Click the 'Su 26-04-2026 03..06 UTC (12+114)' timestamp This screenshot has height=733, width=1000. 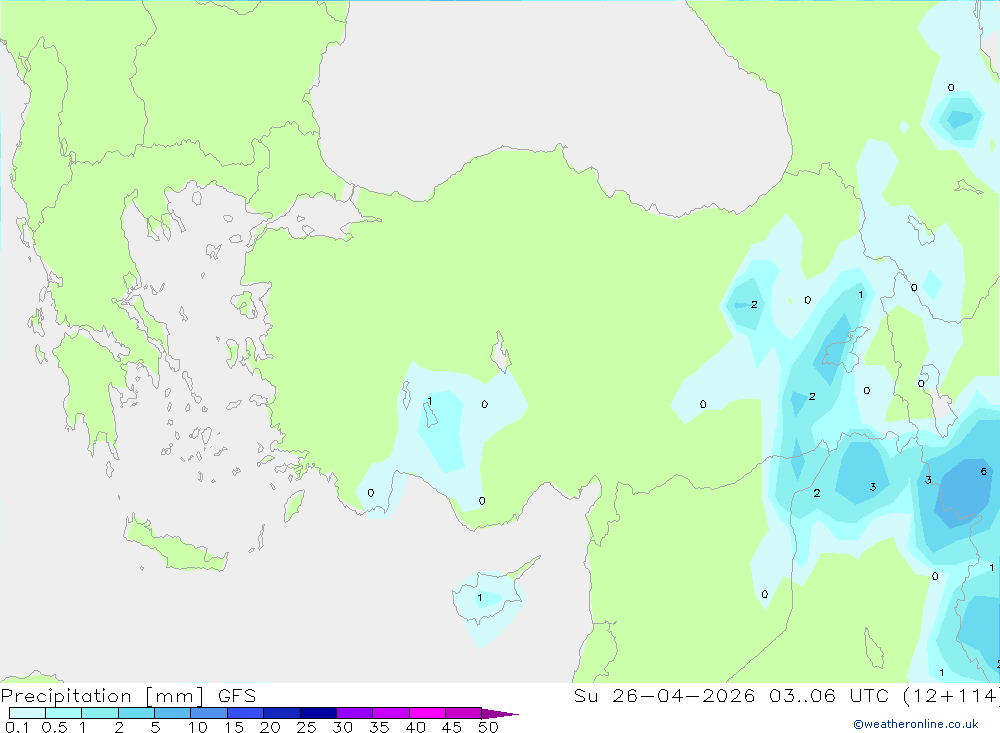pos(786,696)
